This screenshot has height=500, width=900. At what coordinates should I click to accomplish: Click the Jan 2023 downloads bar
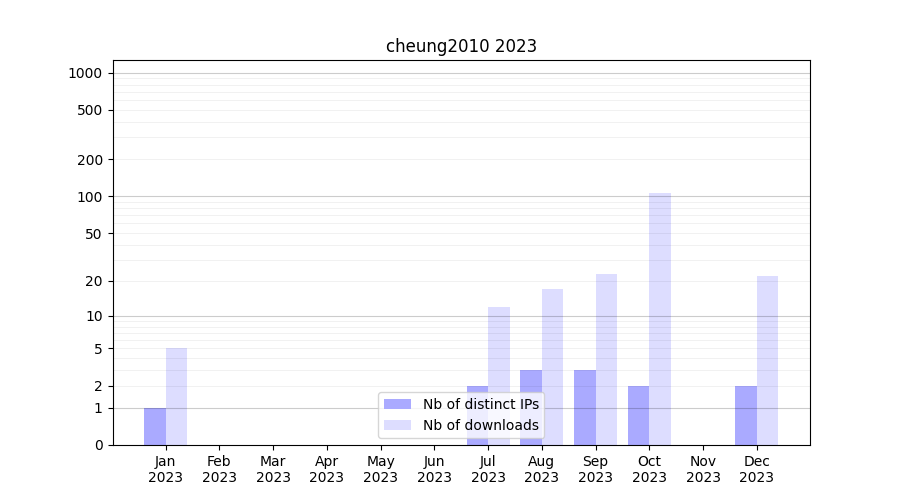(x=176, y=396)
